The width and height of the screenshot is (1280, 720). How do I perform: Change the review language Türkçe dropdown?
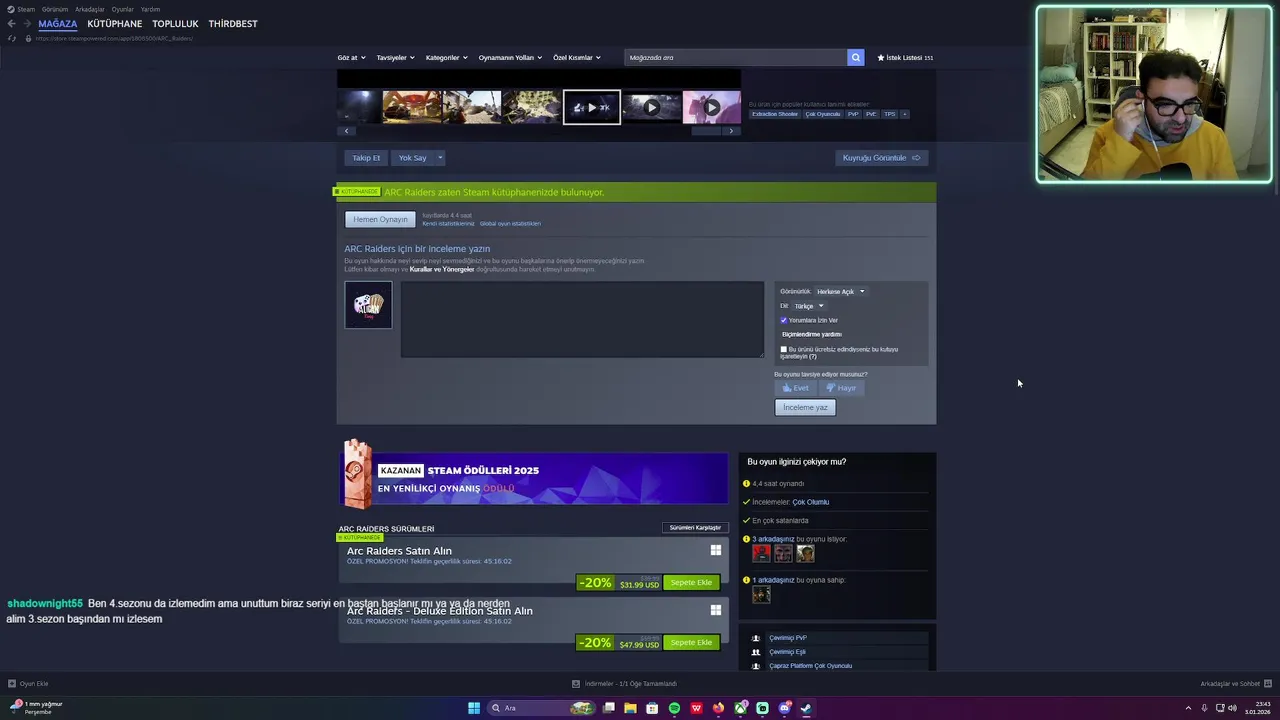coord(808,306)
